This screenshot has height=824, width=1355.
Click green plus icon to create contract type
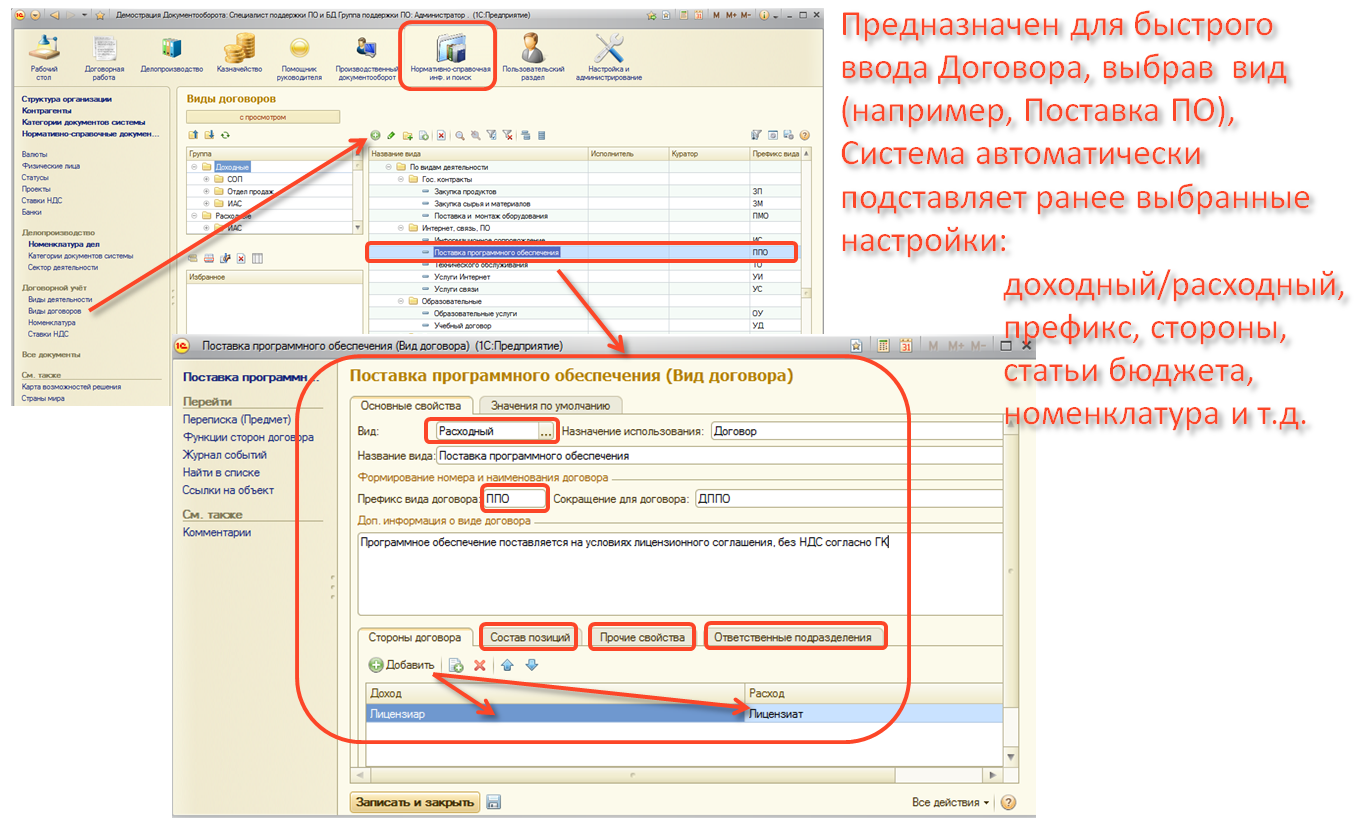click(376, 135)
